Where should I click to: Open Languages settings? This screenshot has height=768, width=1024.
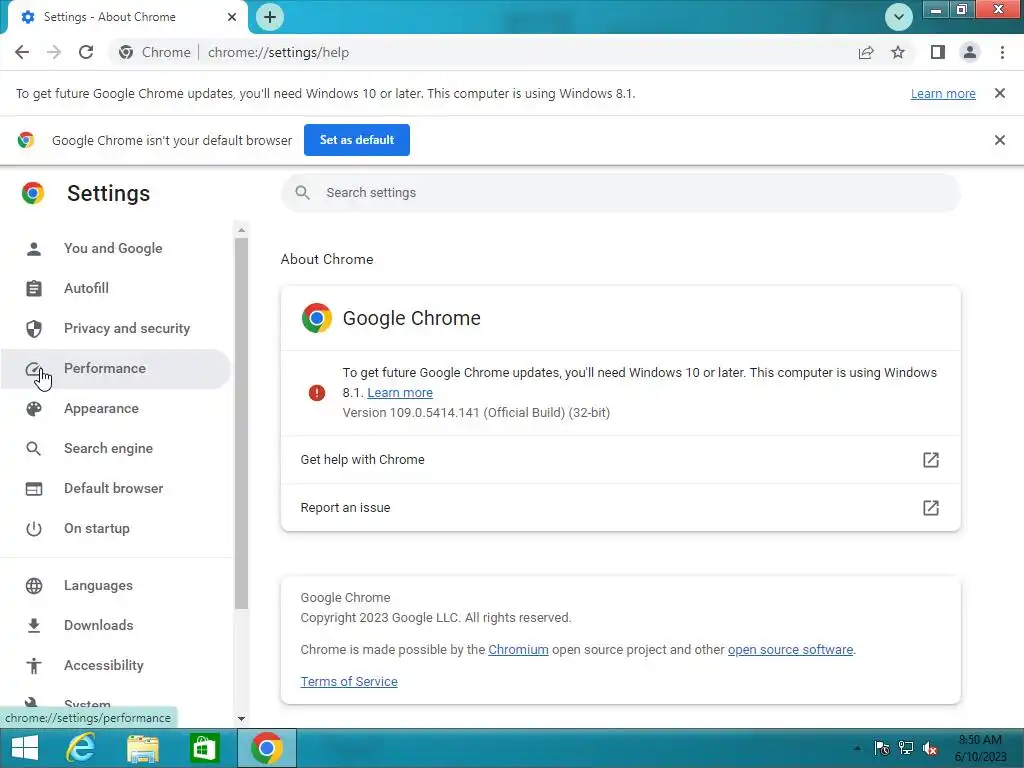pos(116,585)
